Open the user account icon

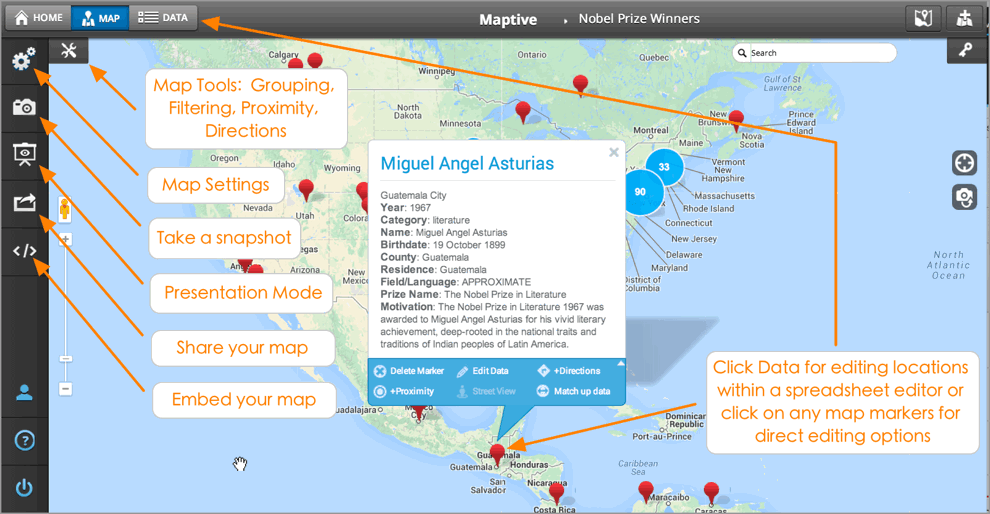click(x=24, y=393)
